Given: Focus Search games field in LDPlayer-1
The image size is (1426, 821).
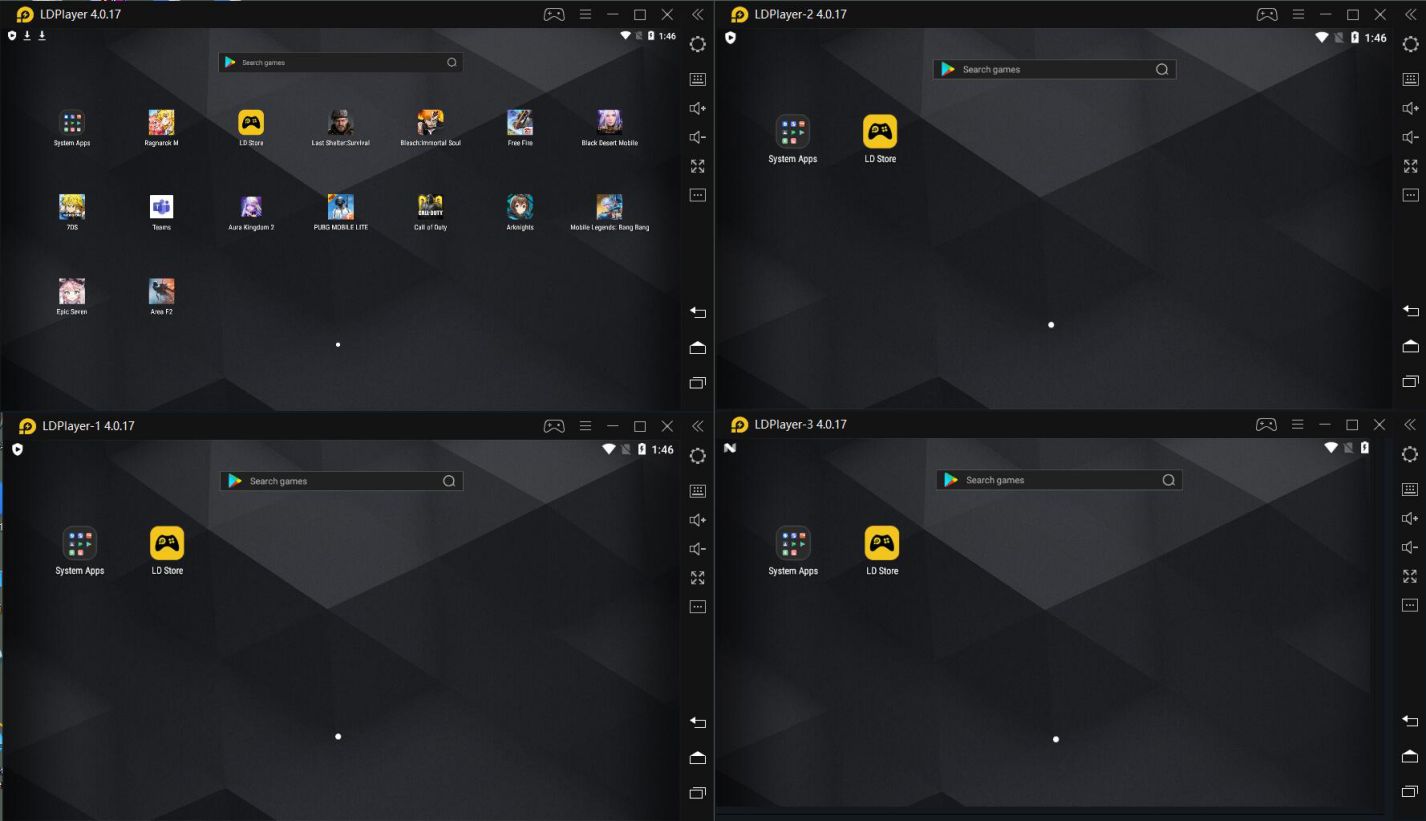Looking at the screenshot, I should pyautogui.click(x=341, y=481).
